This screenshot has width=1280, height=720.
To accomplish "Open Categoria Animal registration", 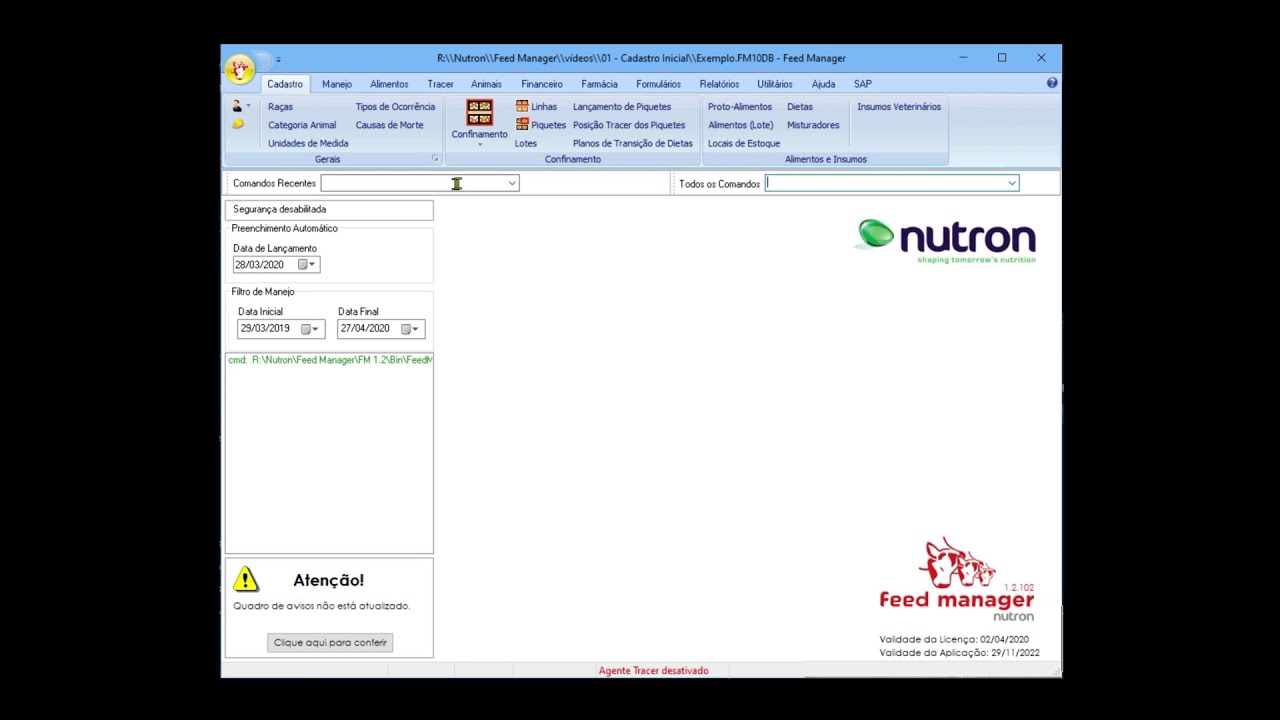I will pyautogui.click(x=302, y=125).
